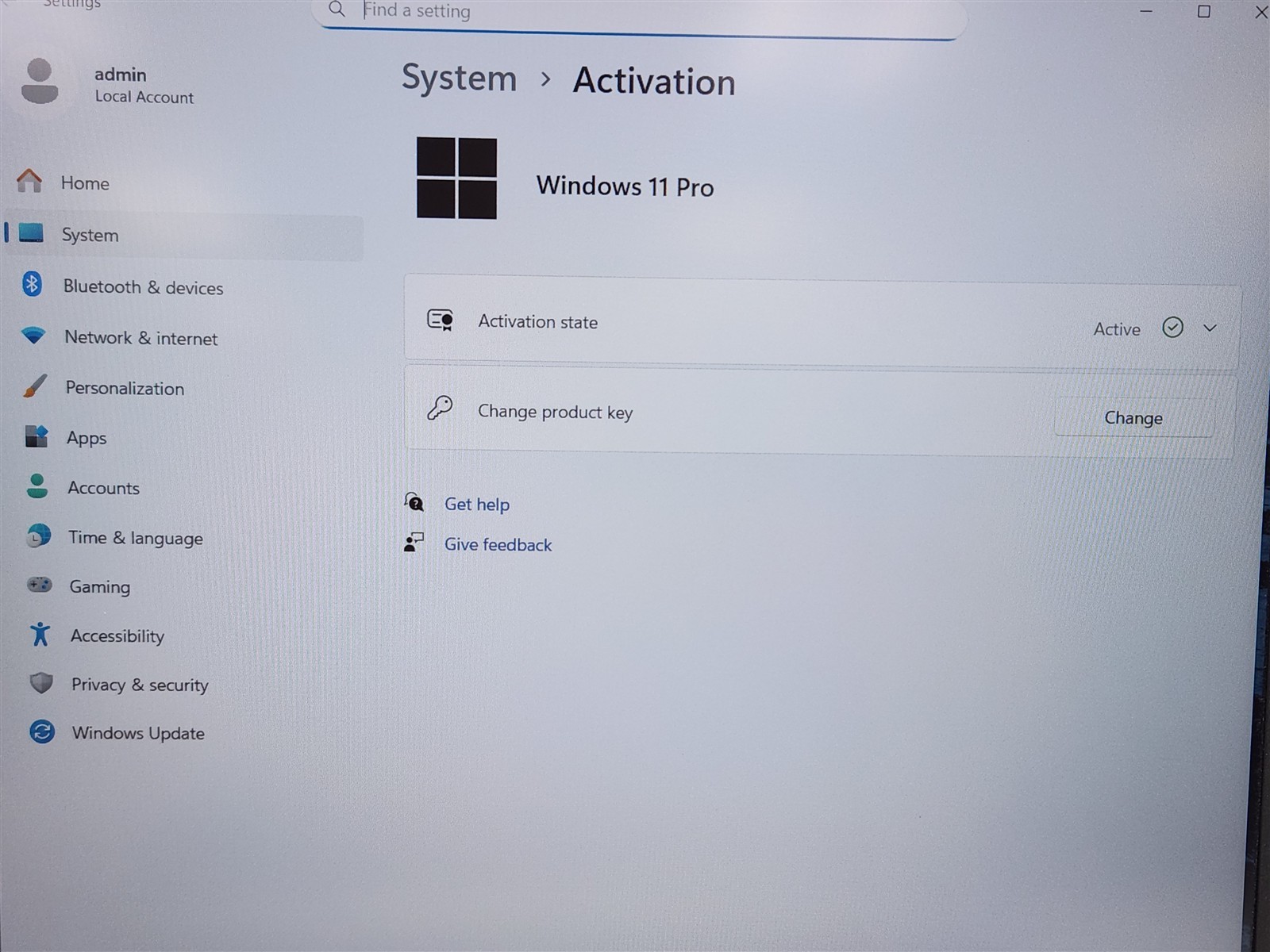Open the Privacy shield icon

[41, 683]
